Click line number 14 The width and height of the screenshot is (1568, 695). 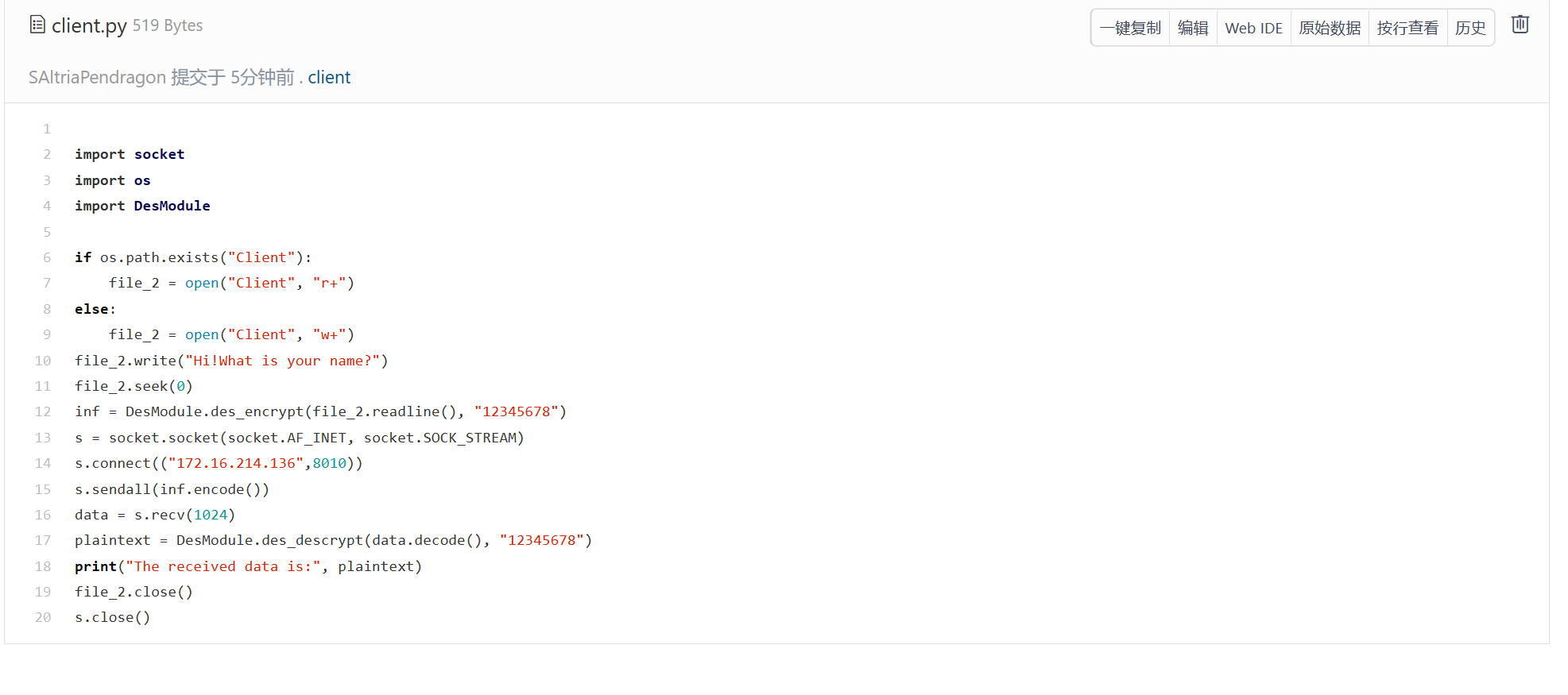coord(43,463)
